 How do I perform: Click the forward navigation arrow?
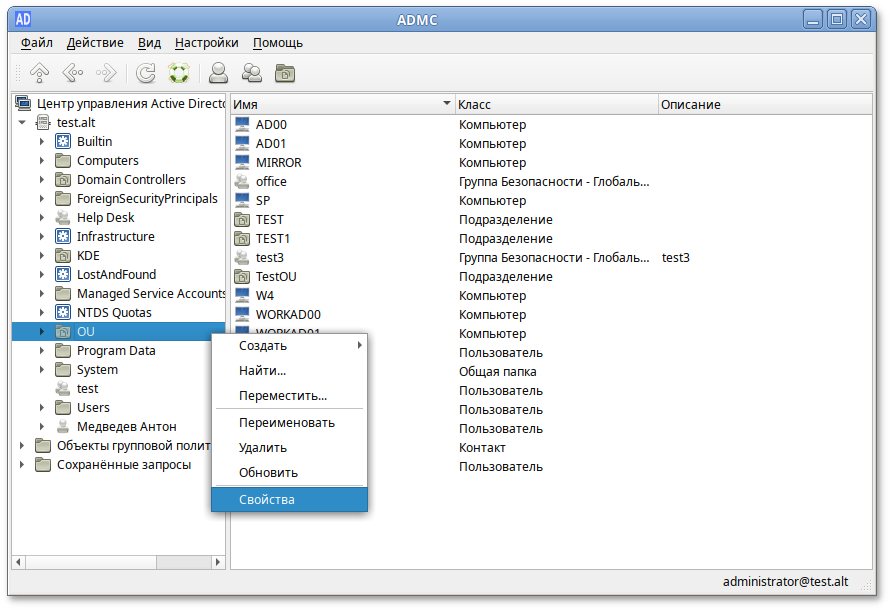click(106, 73)
